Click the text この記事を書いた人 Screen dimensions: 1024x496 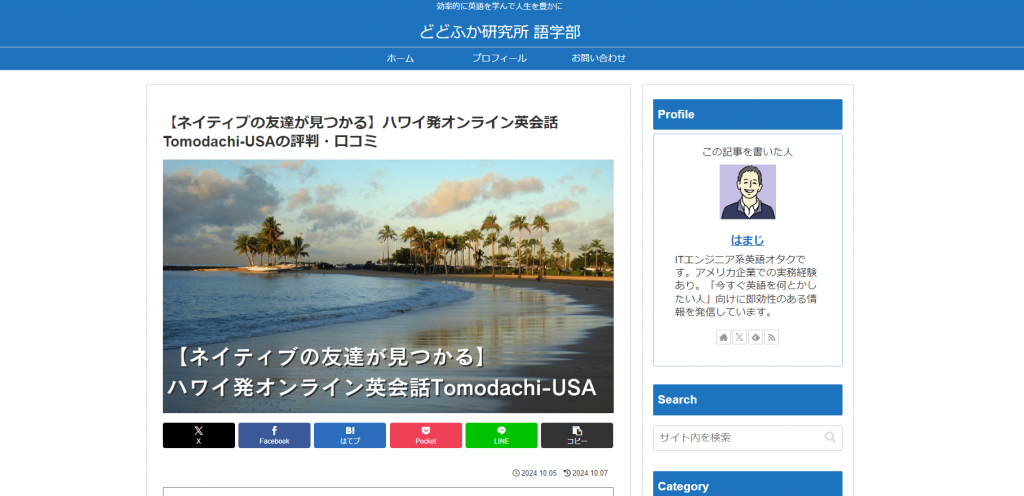coord(747,151)
